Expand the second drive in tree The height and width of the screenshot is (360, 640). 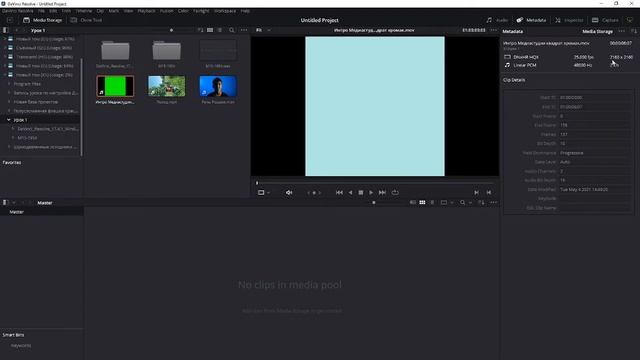point(4,48)
